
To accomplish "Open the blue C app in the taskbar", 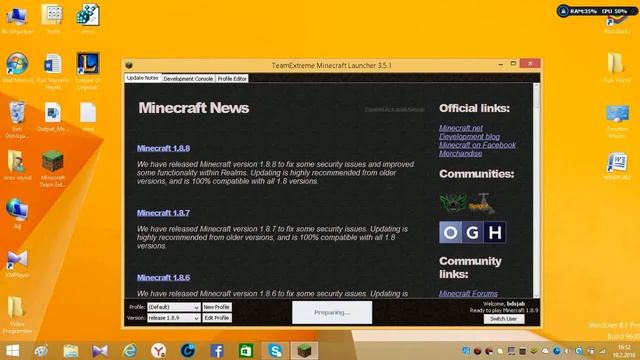I will (188, 351).
